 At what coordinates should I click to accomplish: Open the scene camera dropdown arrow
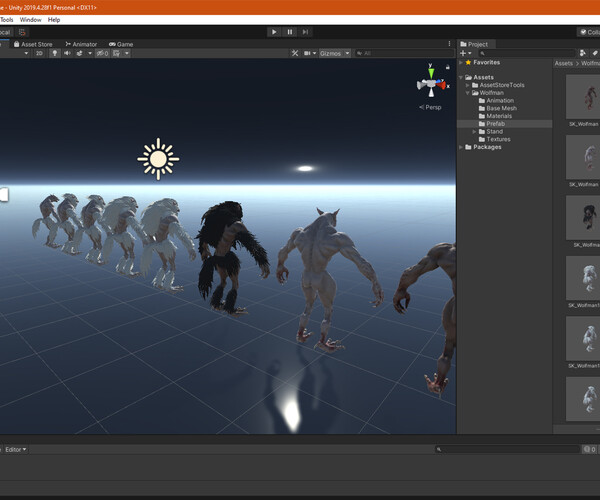click(x=315, y=53)
